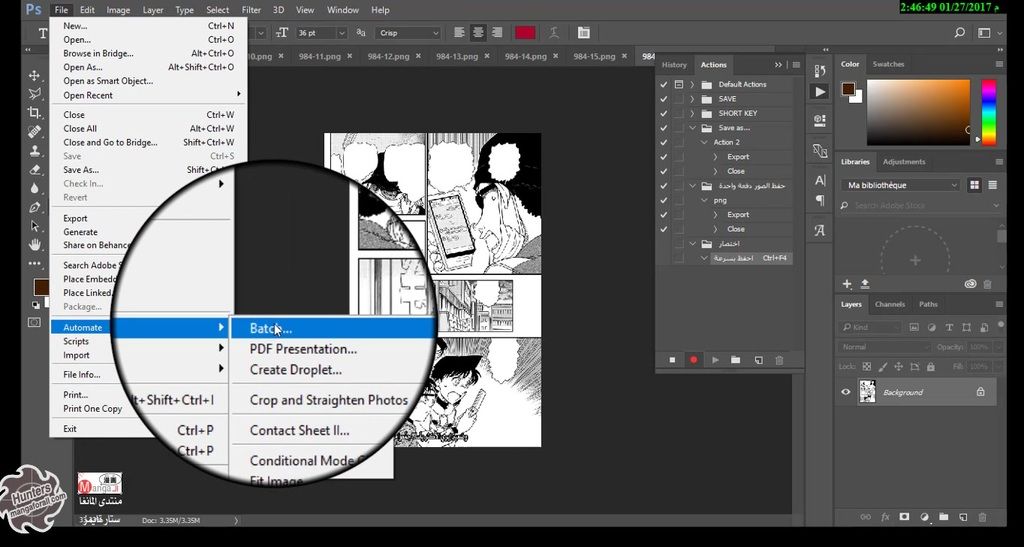Image resolution: width=1024 pixels, height=547 pixels.
Task: Hide the Background layer with eye icon
Action: [x=846, y=392]
